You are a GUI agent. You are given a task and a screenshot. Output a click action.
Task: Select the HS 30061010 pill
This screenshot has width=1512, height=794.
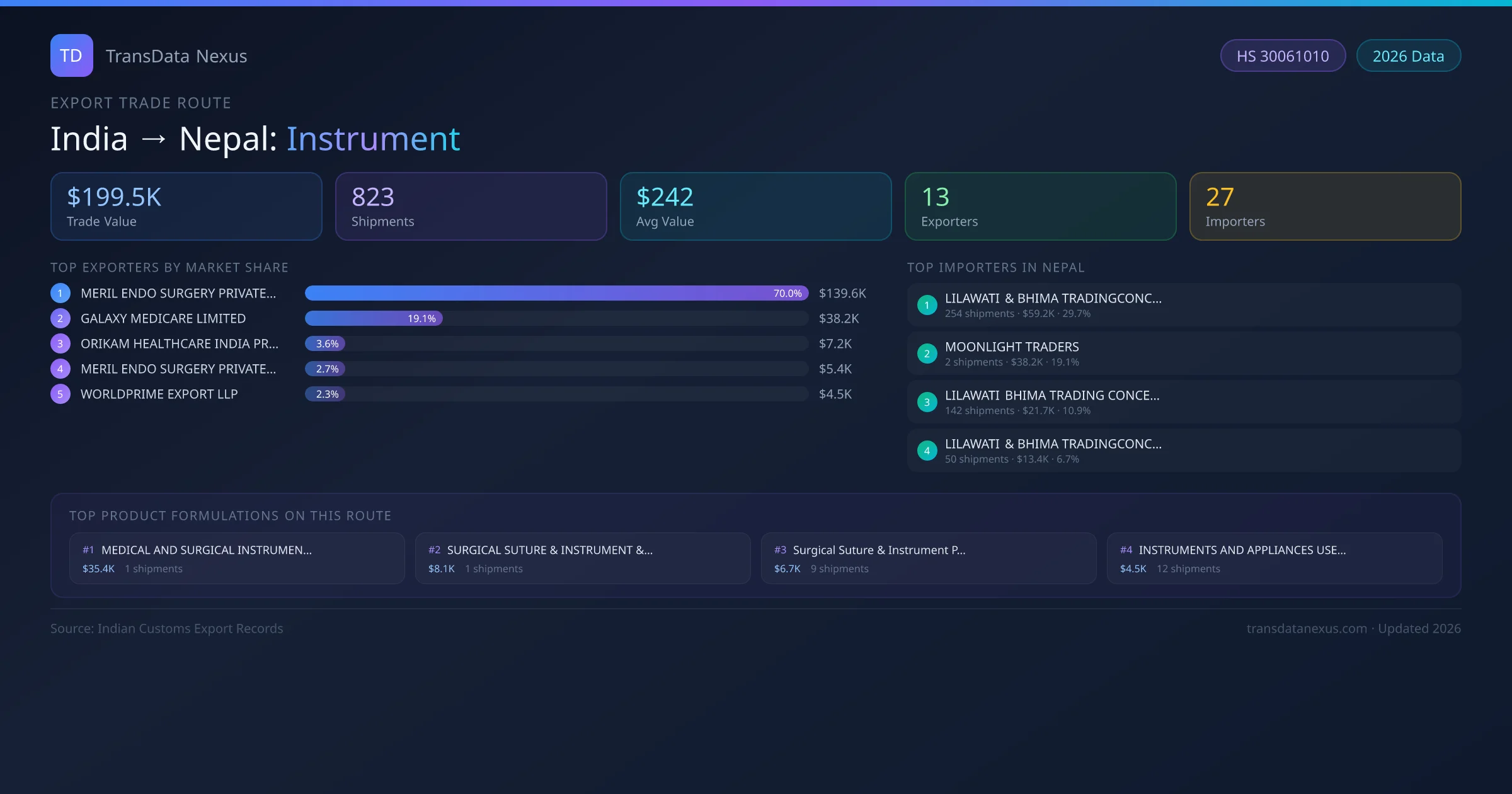[x=1283, y=56]
